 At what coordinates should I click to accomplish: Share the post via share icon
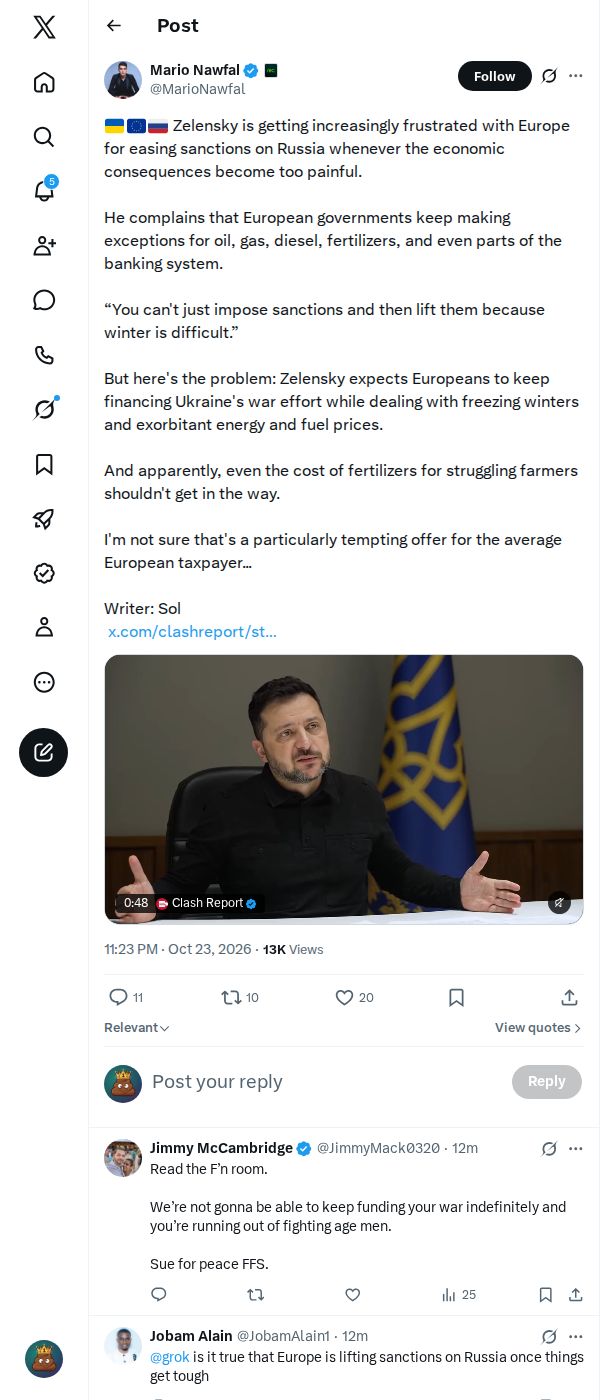[569, 997]
